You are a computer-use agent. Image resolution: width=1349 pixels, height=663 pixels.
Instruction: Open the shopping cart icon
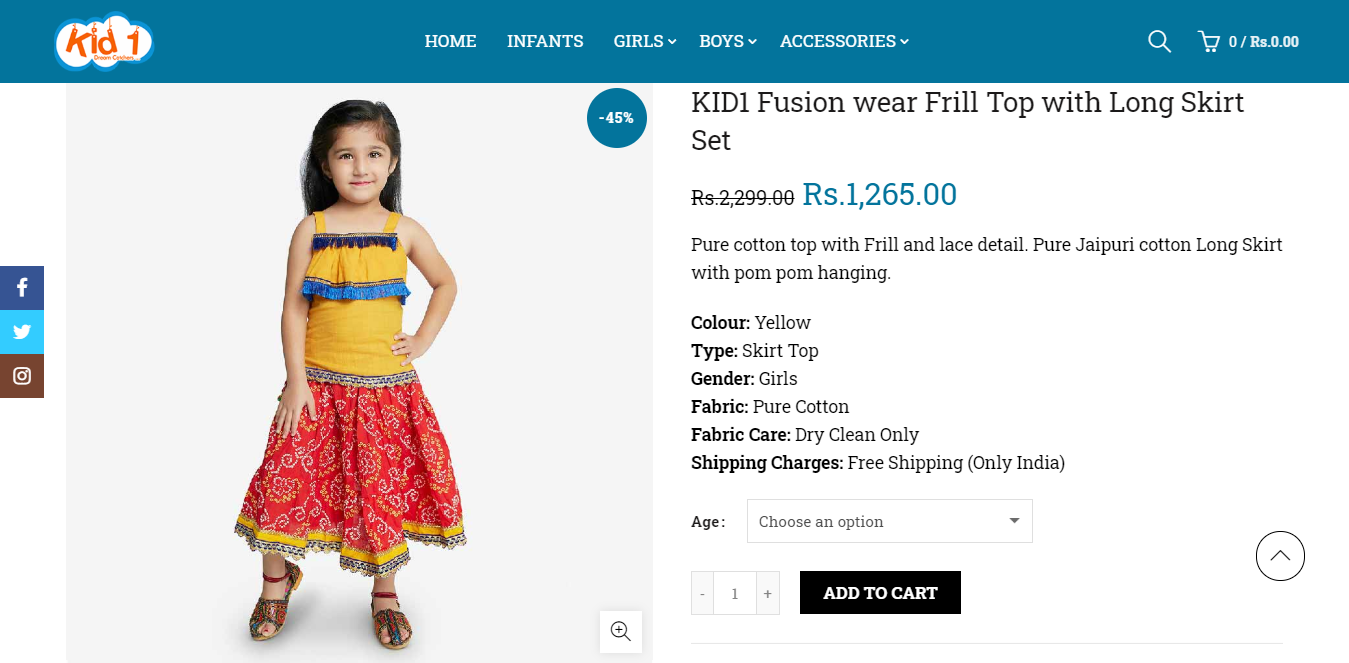pyautogui.click(x=1209, y=41)
